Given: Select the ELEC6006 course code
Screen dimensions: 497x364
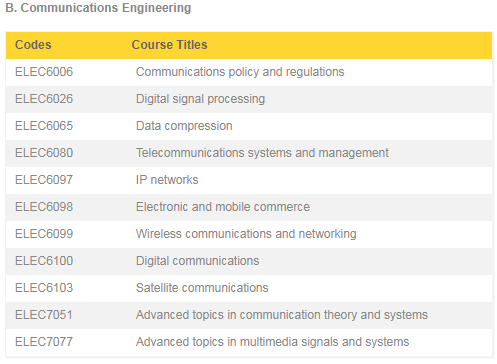Looking at the screenshot, I should point(44,72).
